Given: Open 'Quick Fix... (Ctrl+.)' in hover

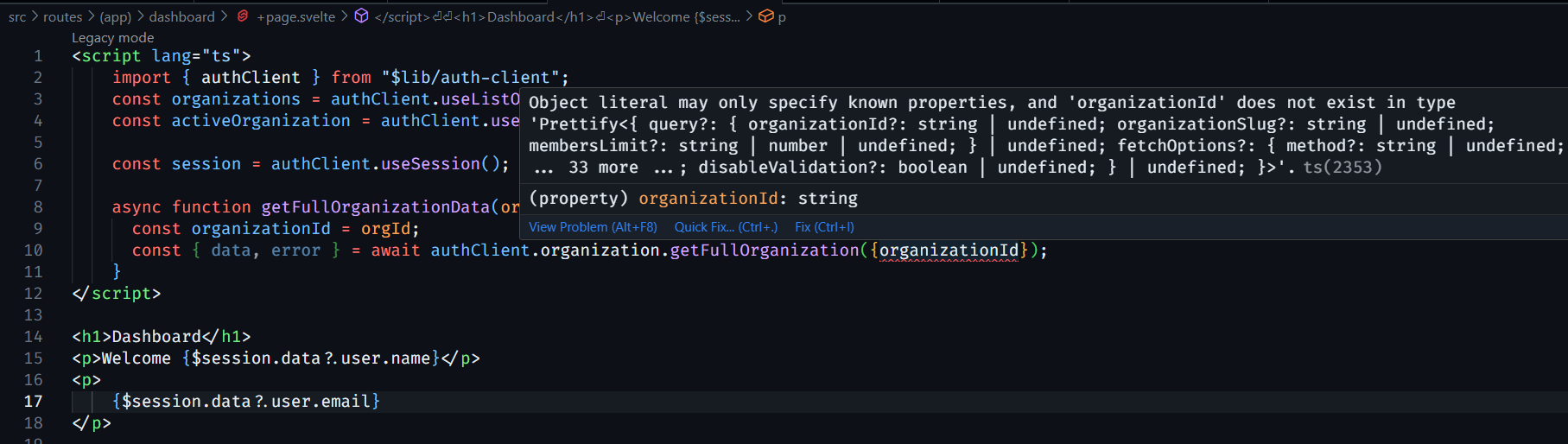Looking at the screenshot, I should [x=726, y=227].
